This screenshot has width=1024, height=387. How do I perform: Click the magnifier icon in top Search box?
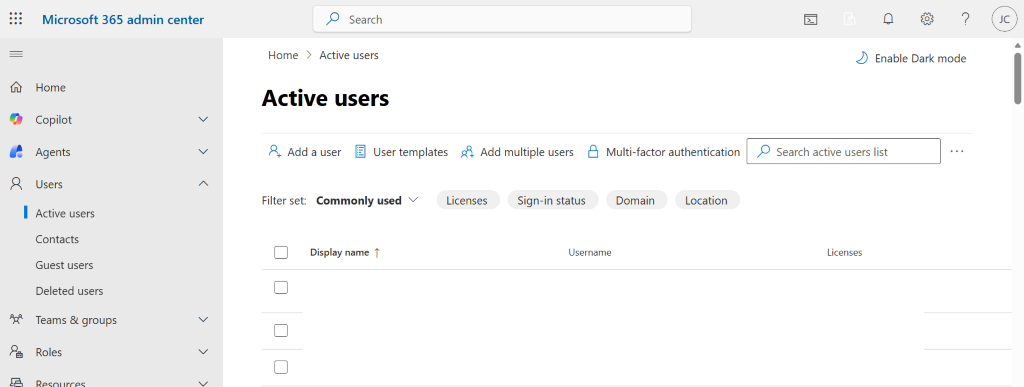click(x=333, y=19)
